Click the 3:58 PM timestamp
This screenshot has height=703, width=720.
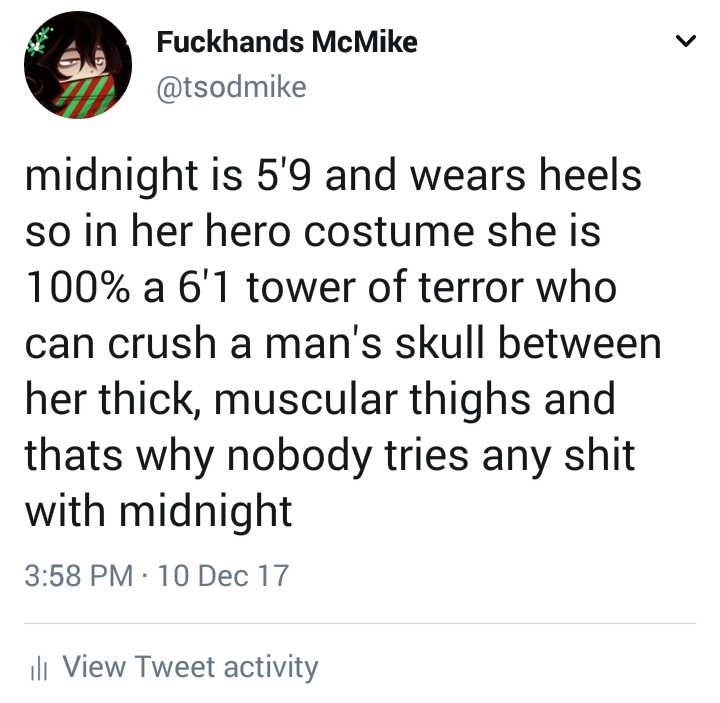click(79, 575)
